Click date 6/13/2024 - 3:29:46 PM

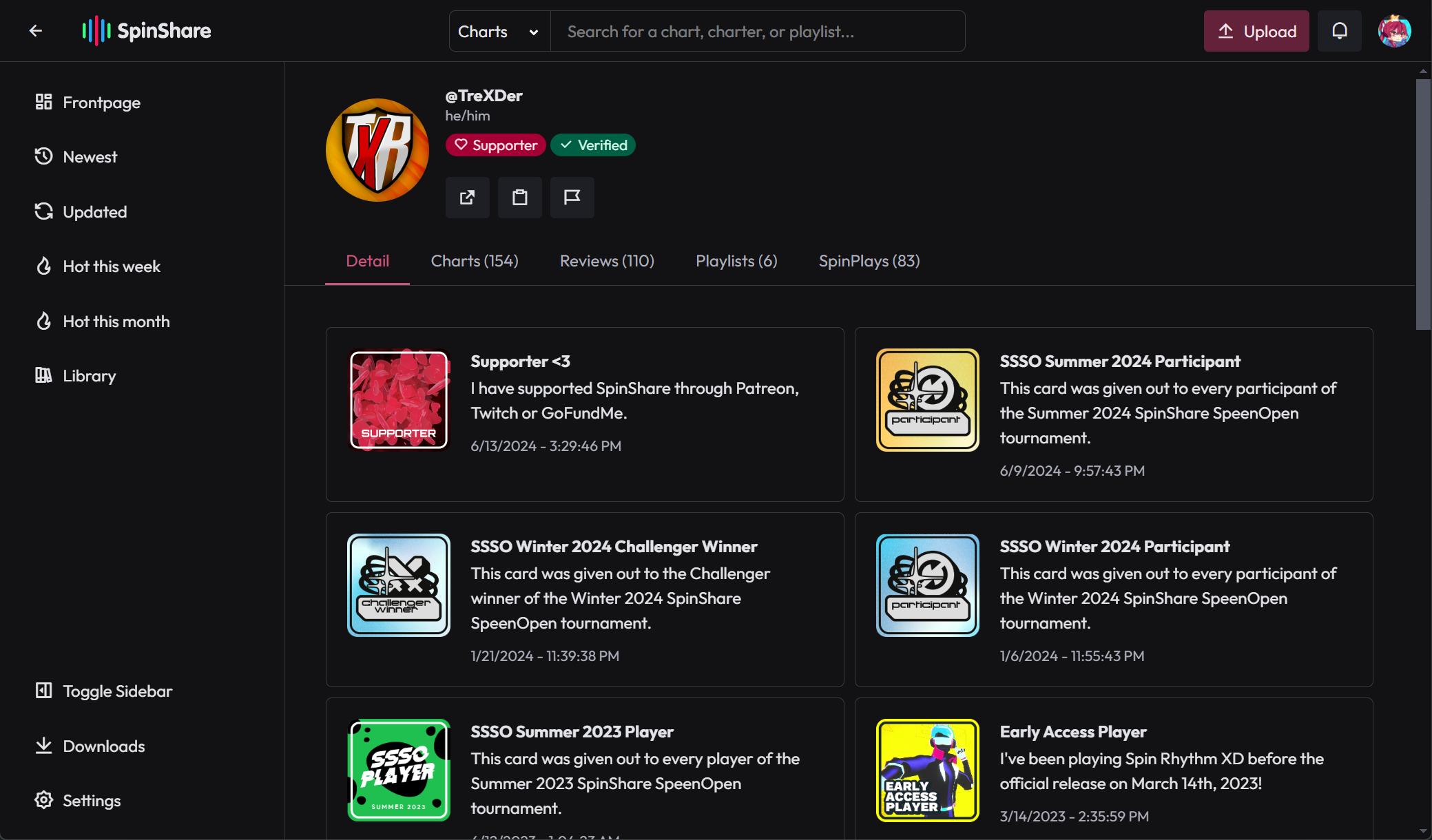(546, 446)
